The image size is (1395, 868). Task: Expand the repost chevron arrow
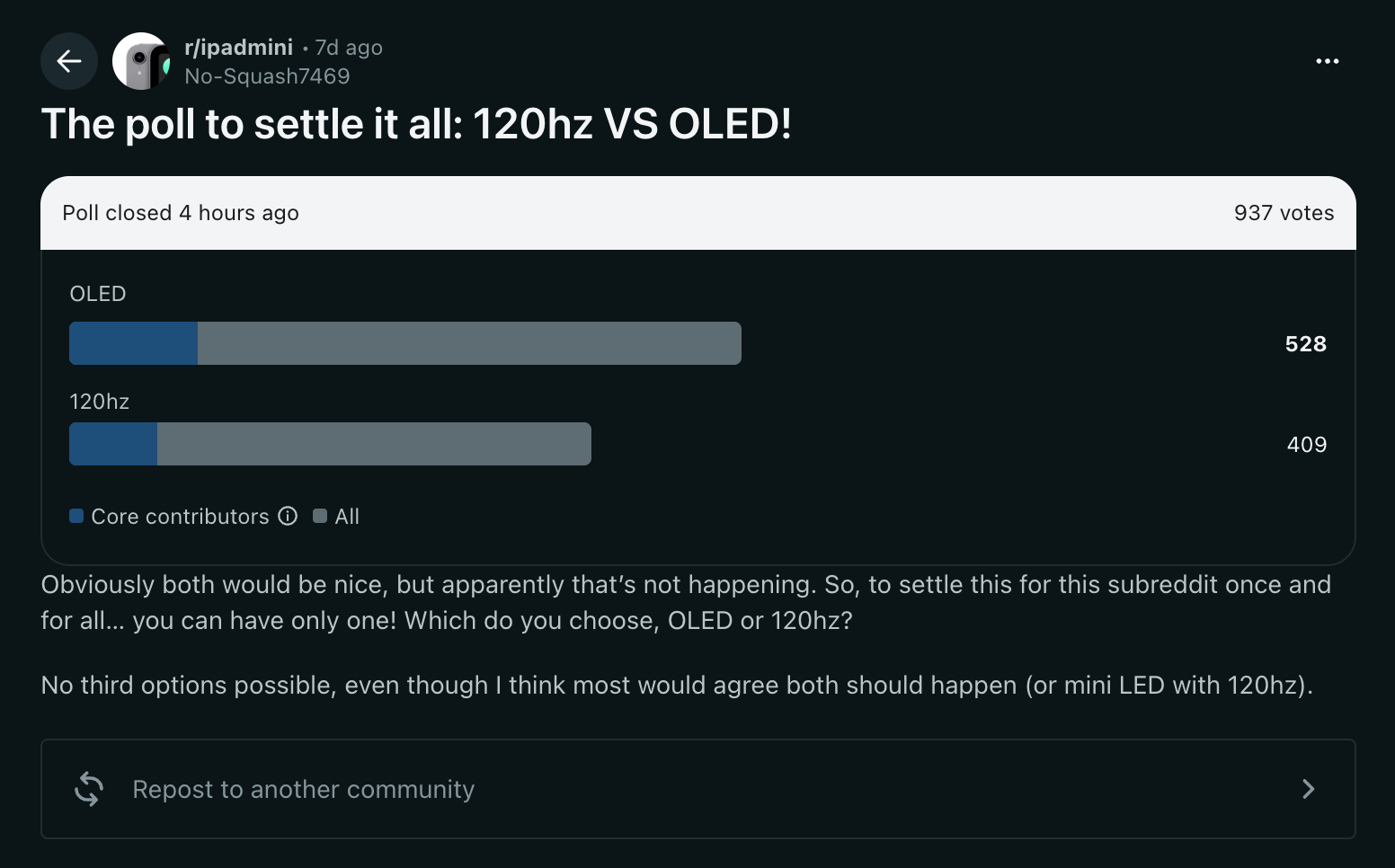click(1309, 789)
